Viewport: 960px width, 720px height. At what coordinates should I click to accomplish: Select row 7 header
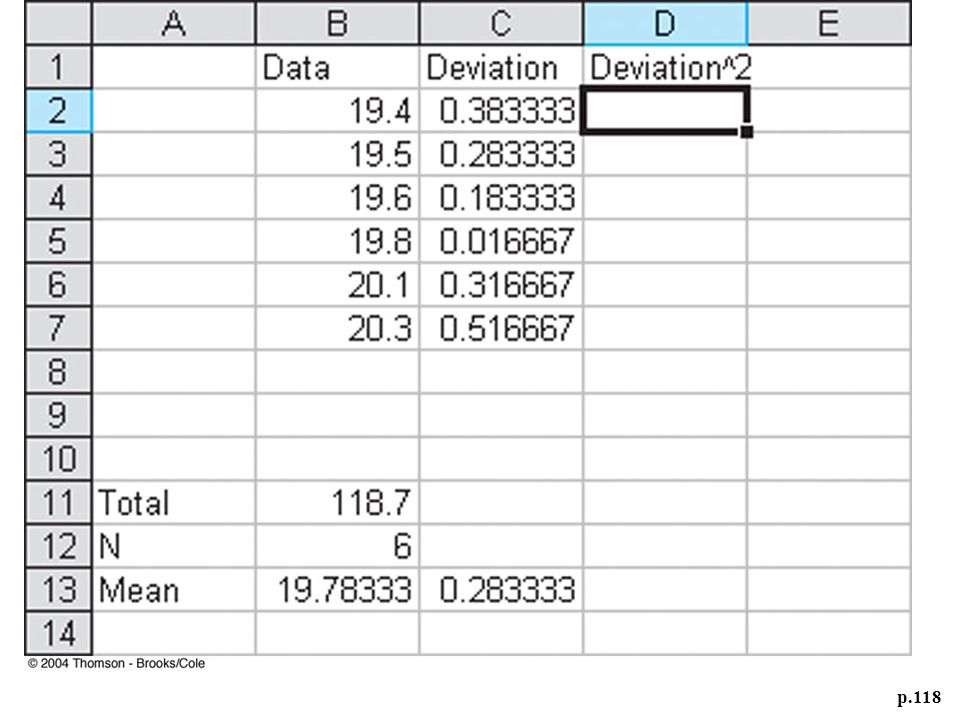tap(58, 328)
